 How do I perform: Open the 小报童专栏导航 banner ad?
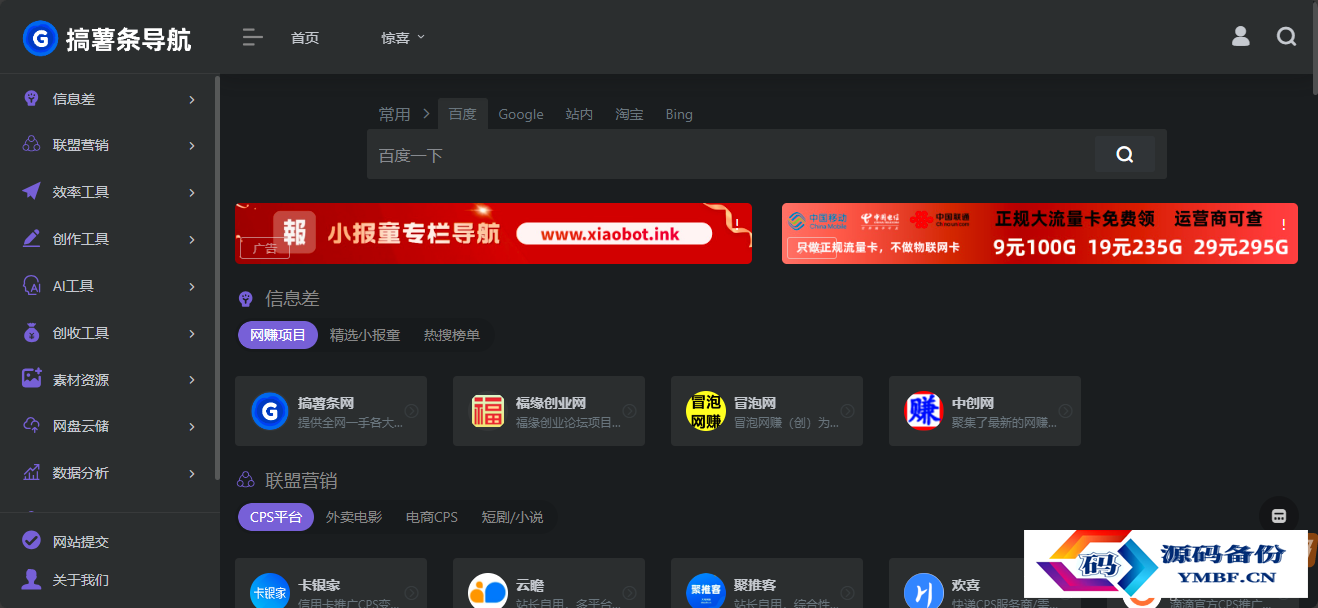[493, 233]
